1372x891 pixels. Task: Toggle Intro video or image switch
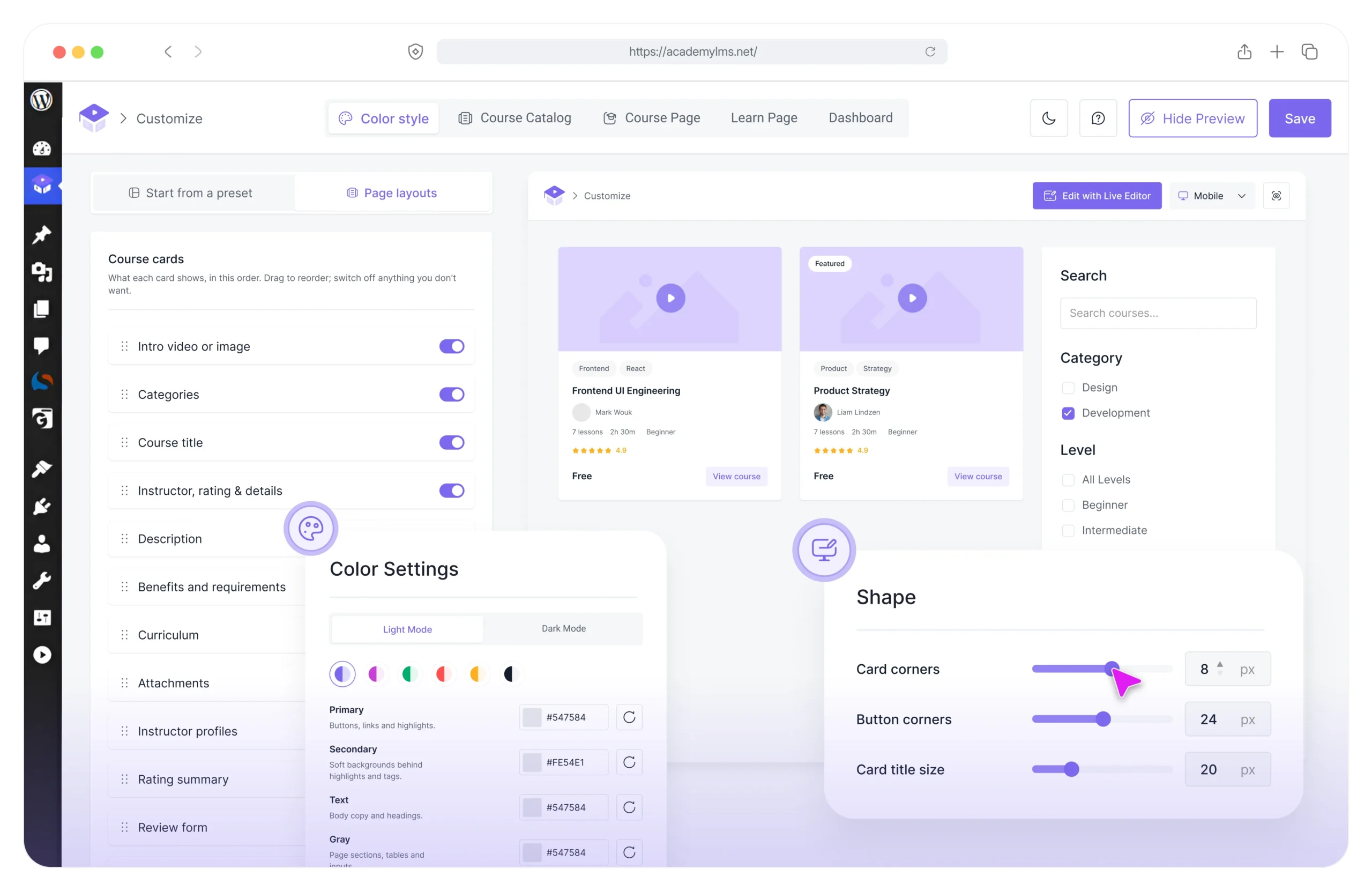[x=451, y=346]
